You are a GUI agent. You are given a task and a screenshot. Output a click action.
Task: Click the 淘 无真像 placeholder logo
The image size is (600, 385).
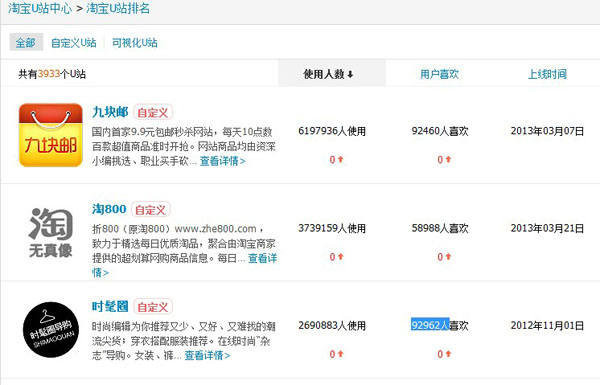pos(51,232)
